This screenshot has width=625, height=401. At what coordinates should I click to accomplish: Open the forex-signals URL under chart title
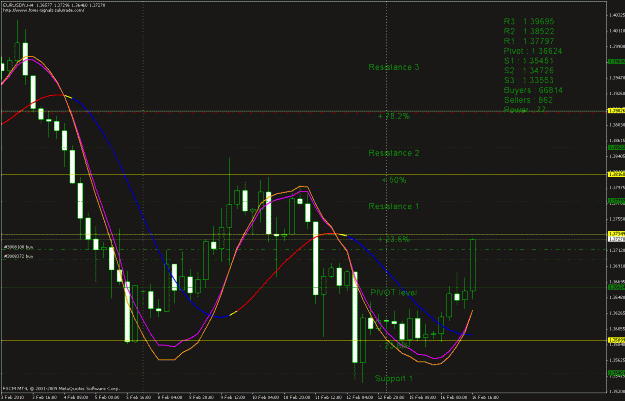click(43, 10)
